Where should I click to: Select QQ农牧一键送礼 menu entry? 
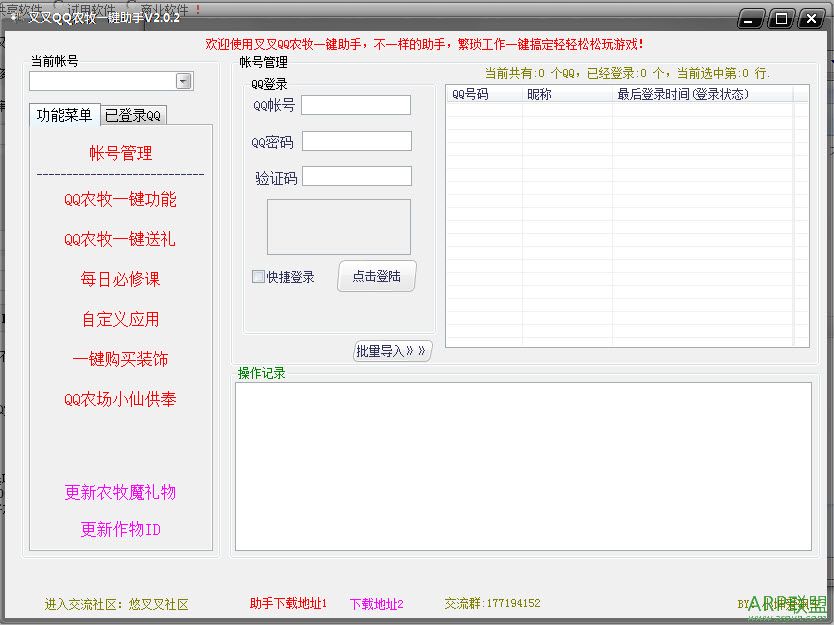click(120, 239)
